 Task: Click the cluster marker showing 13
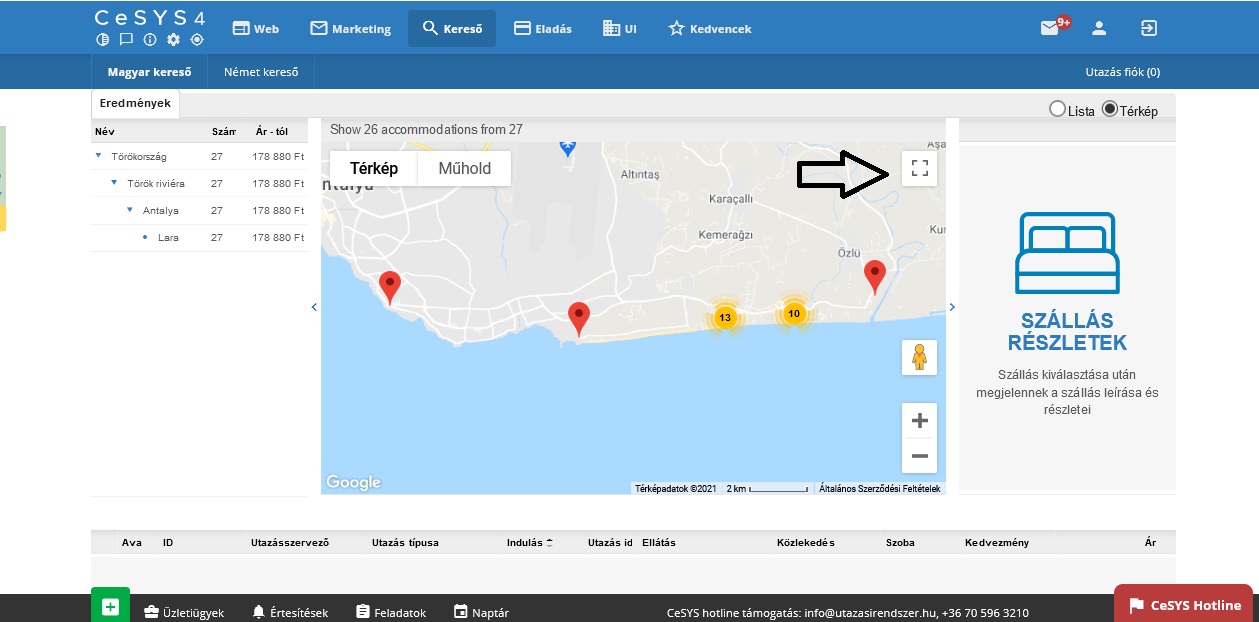coord(725,318)
